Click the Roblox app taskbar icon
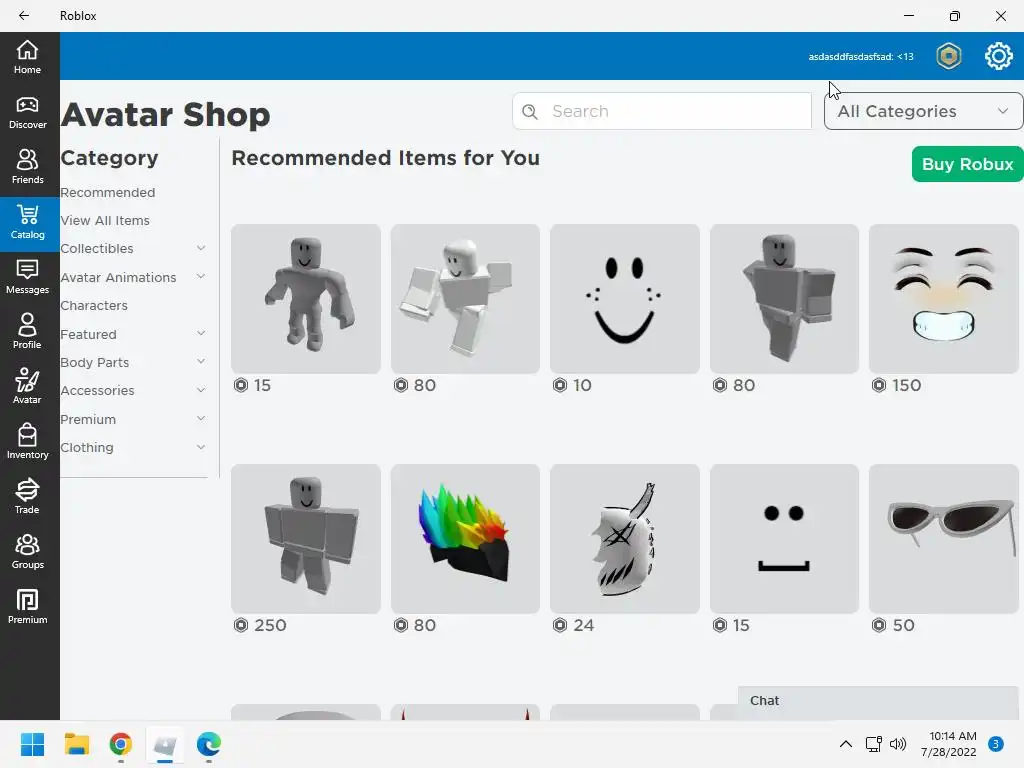 point(165,744)
